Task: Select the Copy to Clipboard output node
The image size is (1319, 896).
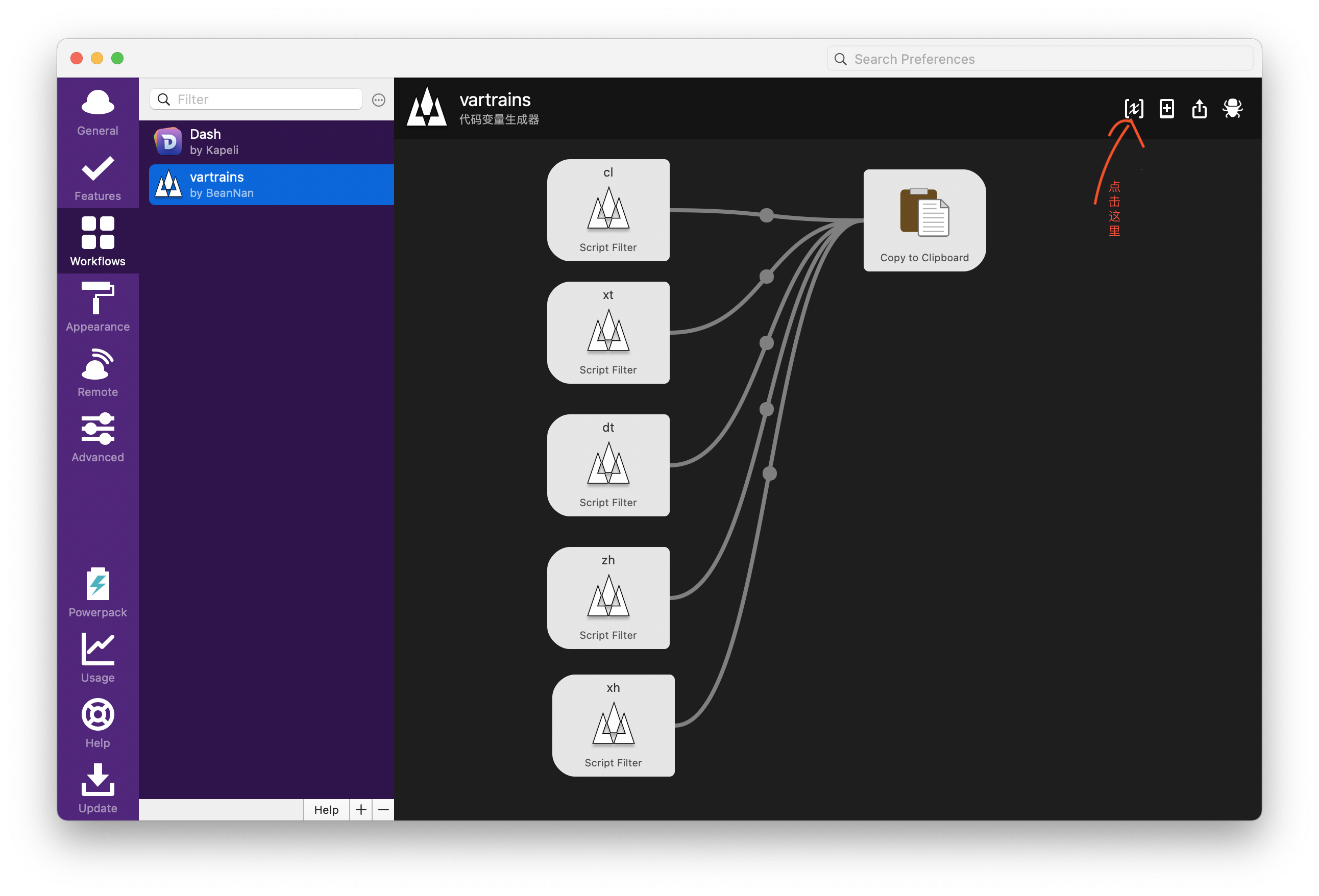Action: (924, 220)
